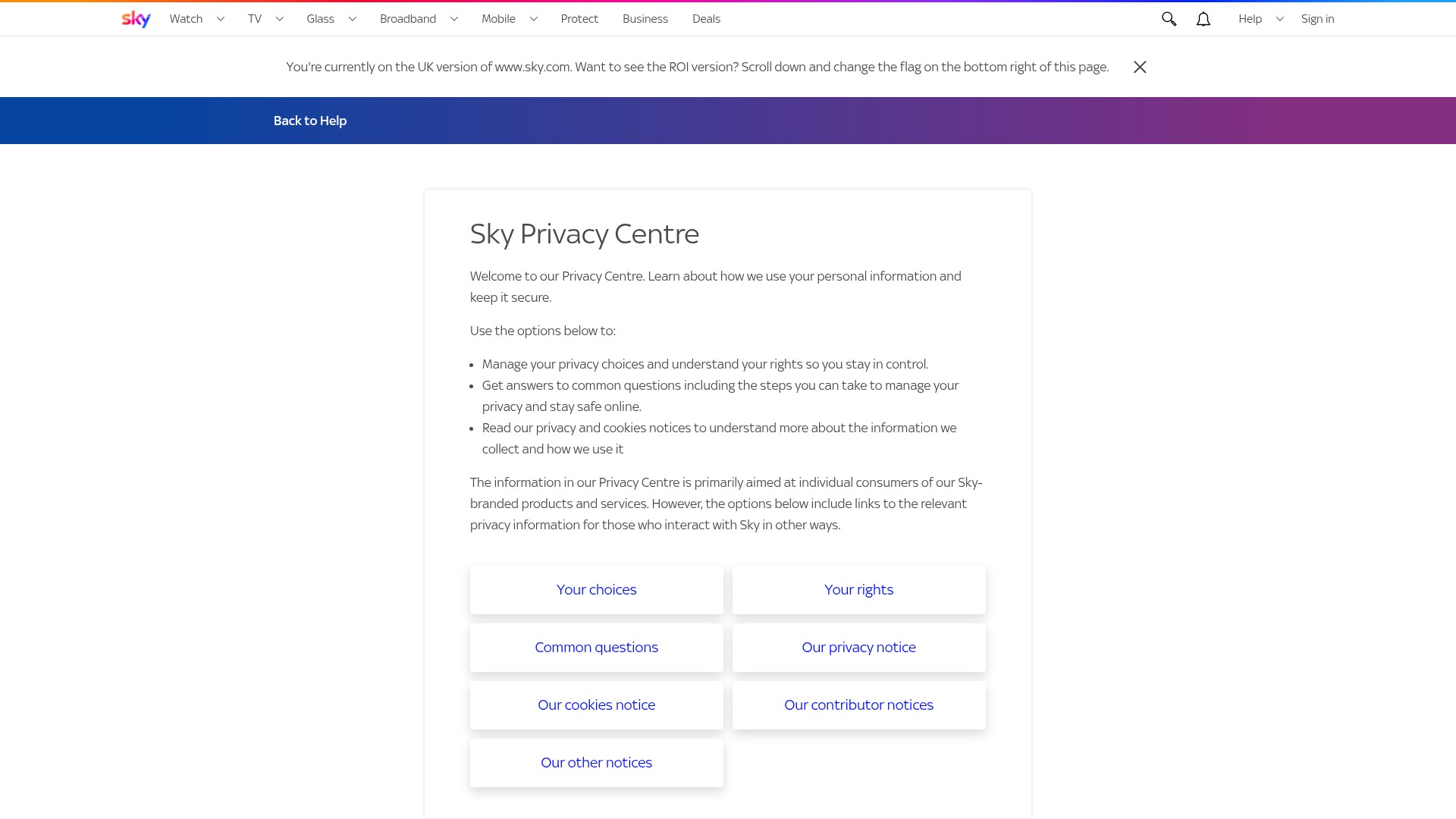The width and height of the screenshot is (1456, 819).
Task: Open the TV menu item
Action: [255, 19]
